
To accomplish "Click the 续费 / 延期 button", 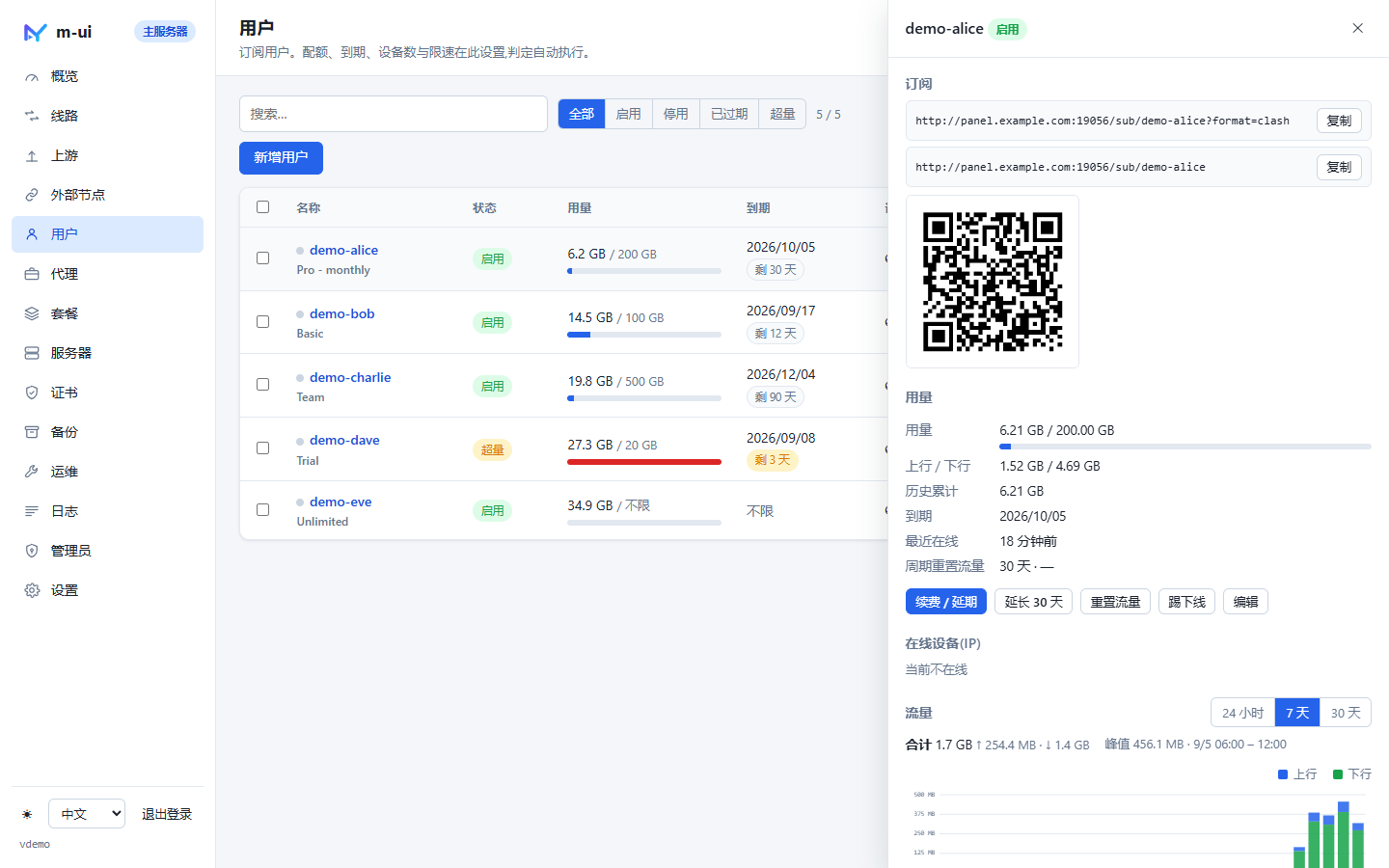I will pos(945,602).
